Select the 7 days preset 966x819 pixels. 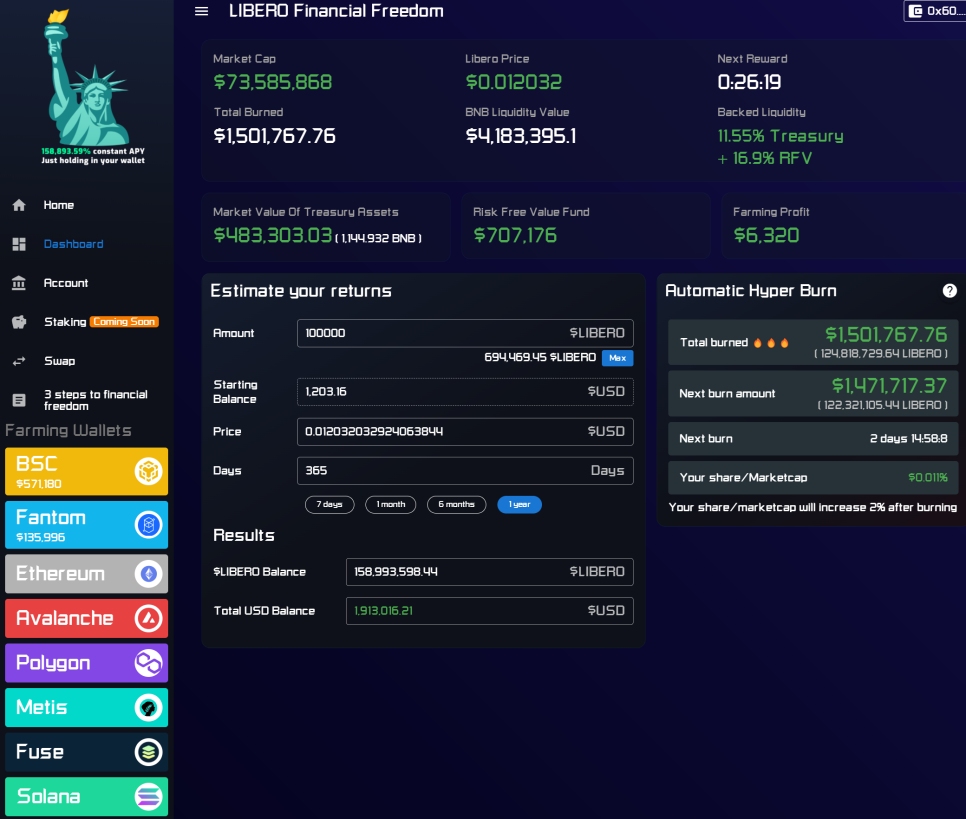pos(330,505)
